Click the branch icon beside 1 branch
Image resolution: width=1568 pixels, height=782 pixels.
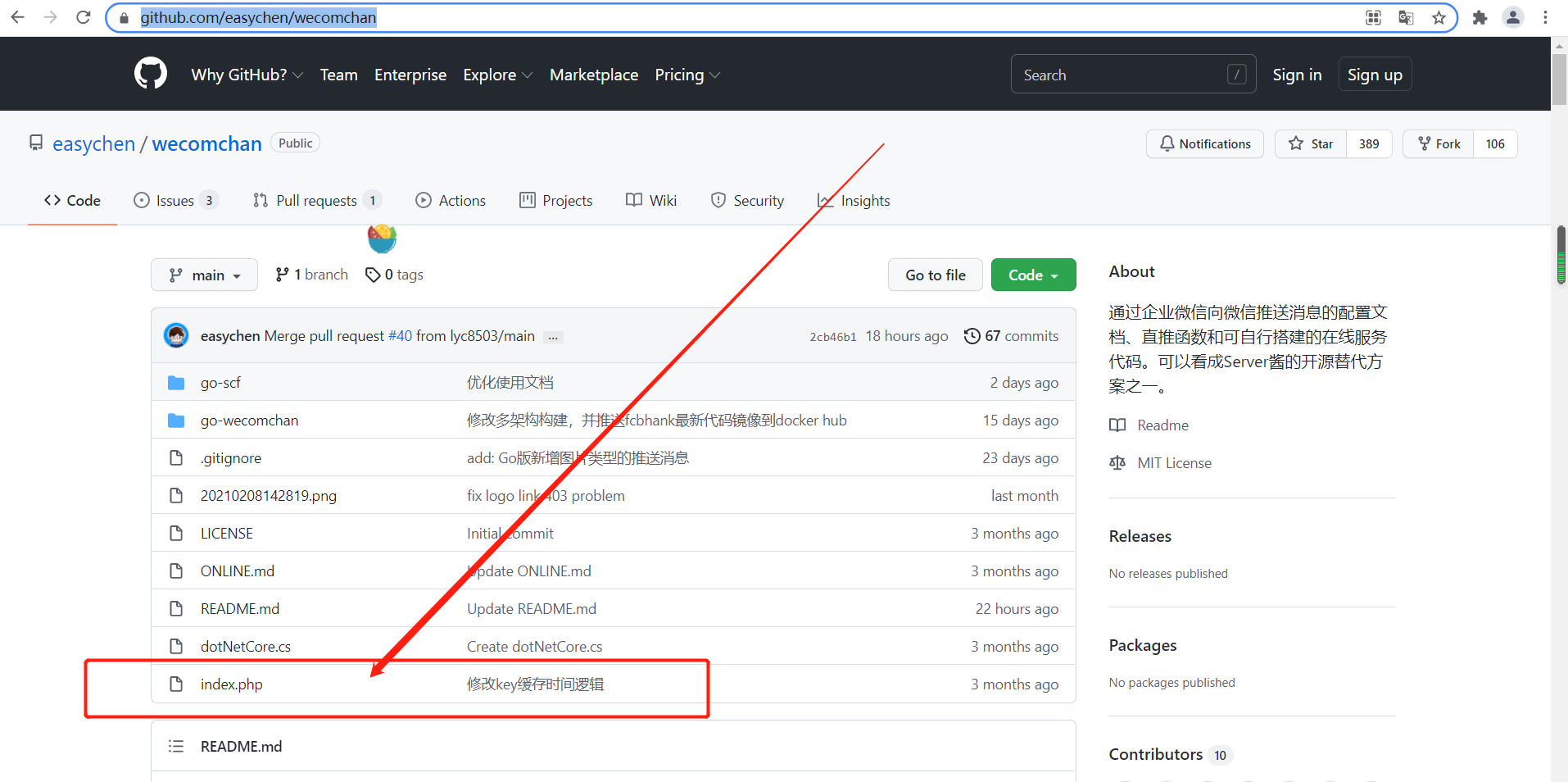click(x=283, y=274)
